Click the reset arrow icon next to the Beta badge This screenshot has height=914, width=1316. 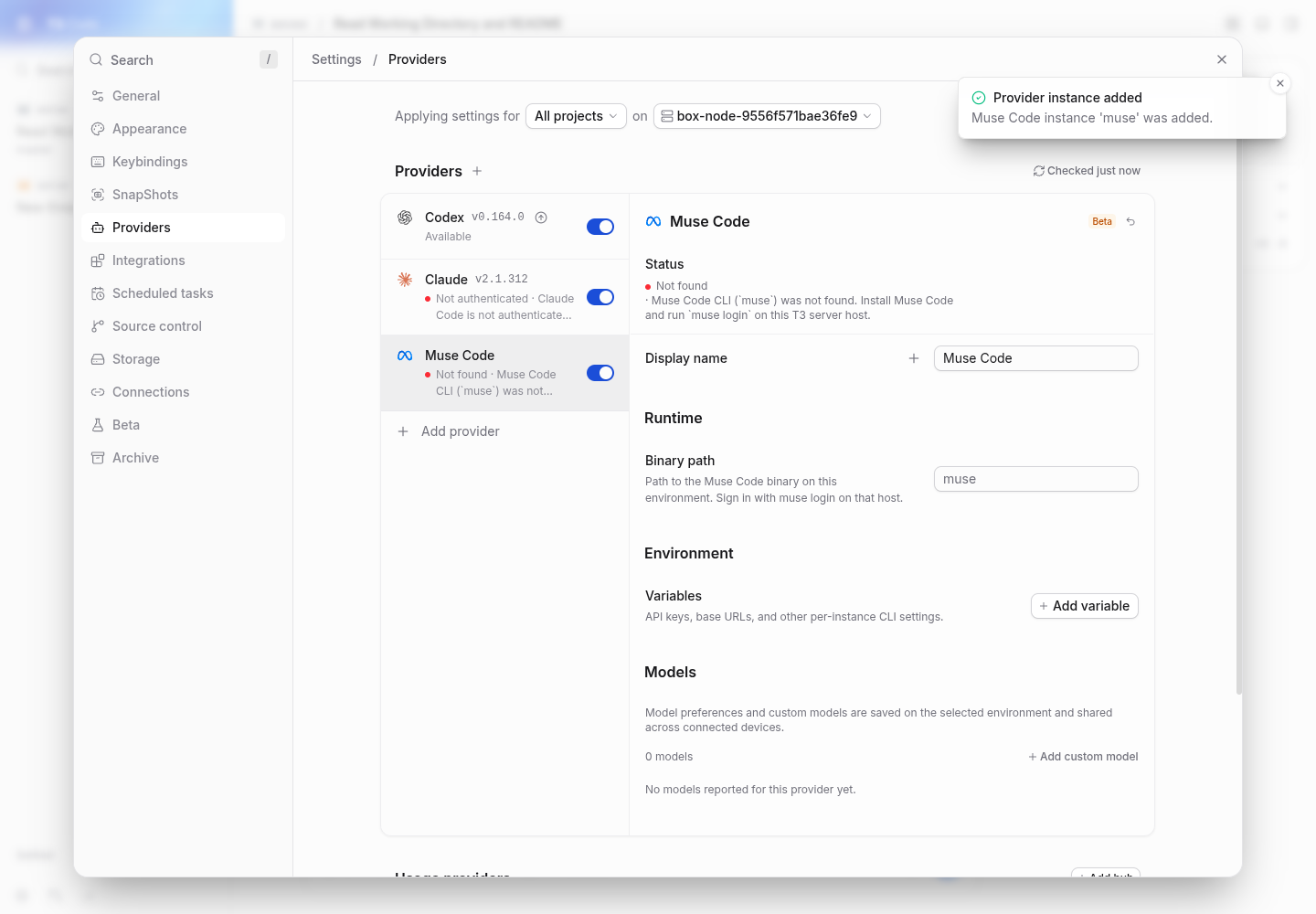click(1130, 222)
